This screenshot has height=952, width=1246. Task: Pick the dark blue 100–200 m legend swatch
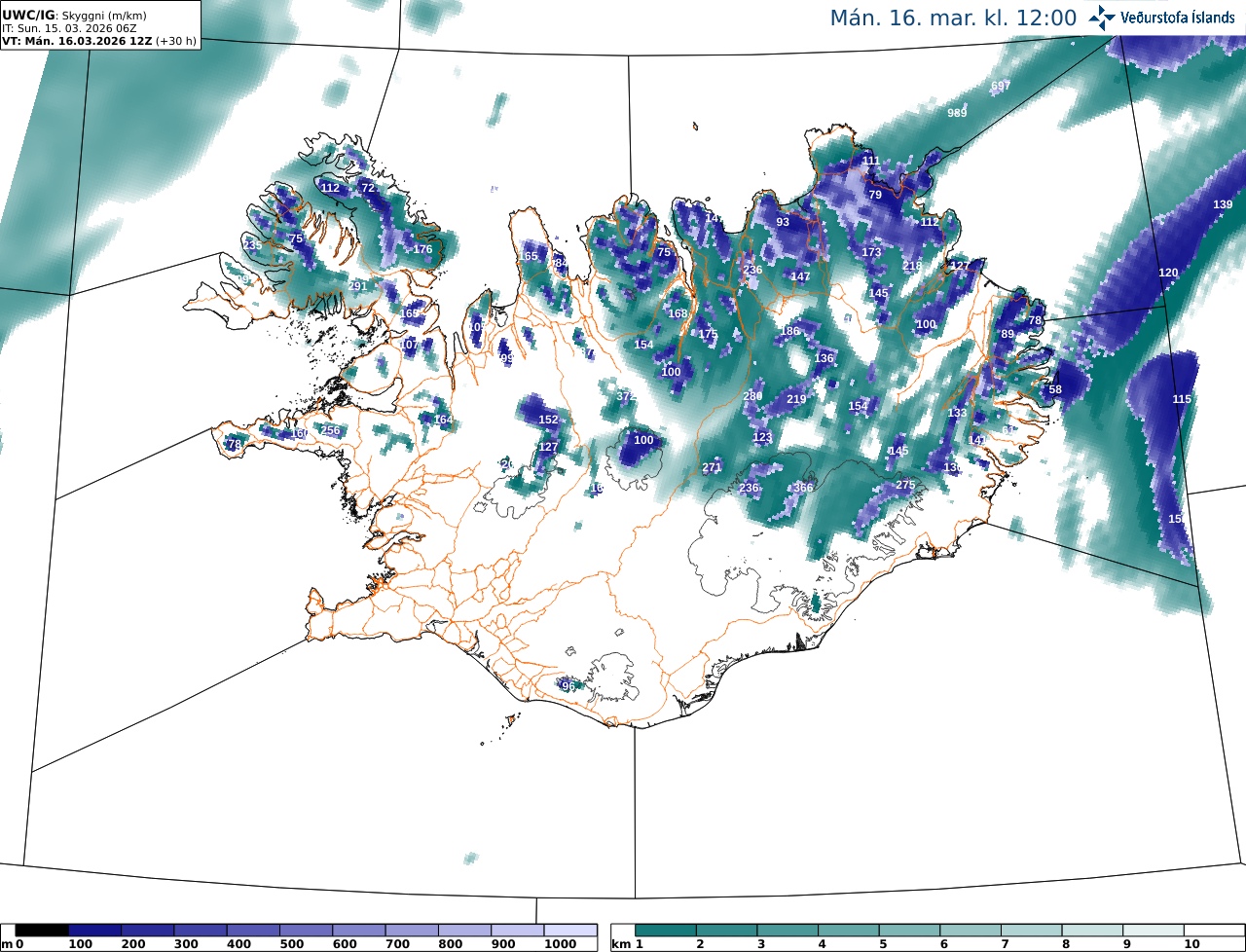(x=94, y=931)
